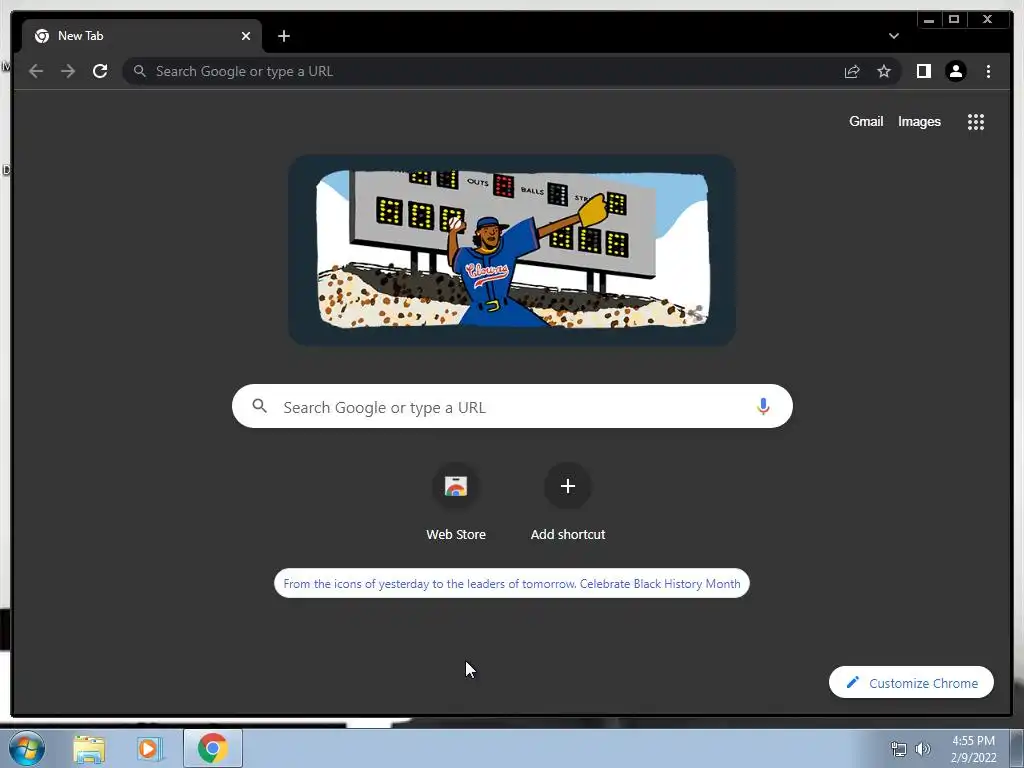Open the volume speaker tray icon
Image resolution: width=1024 pixels, height=768 pixels.
923,748
